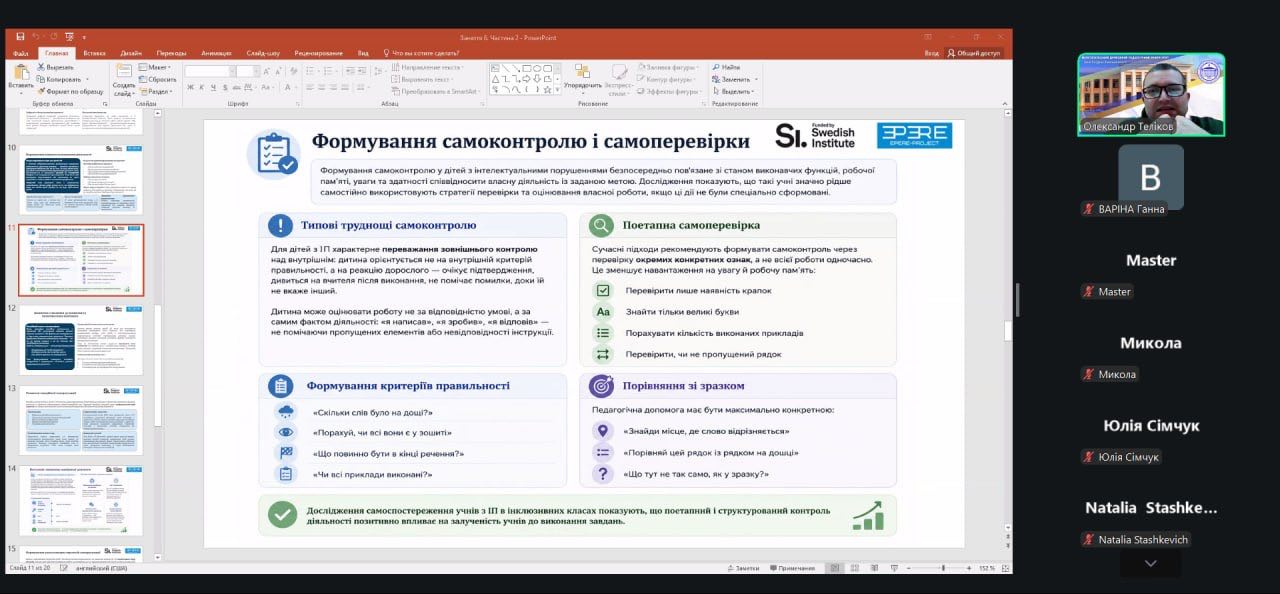Save the presentation from quick access toolbar
This screenshot has width=1280, height=594.
pyautogui.click(x=20, y=37)
